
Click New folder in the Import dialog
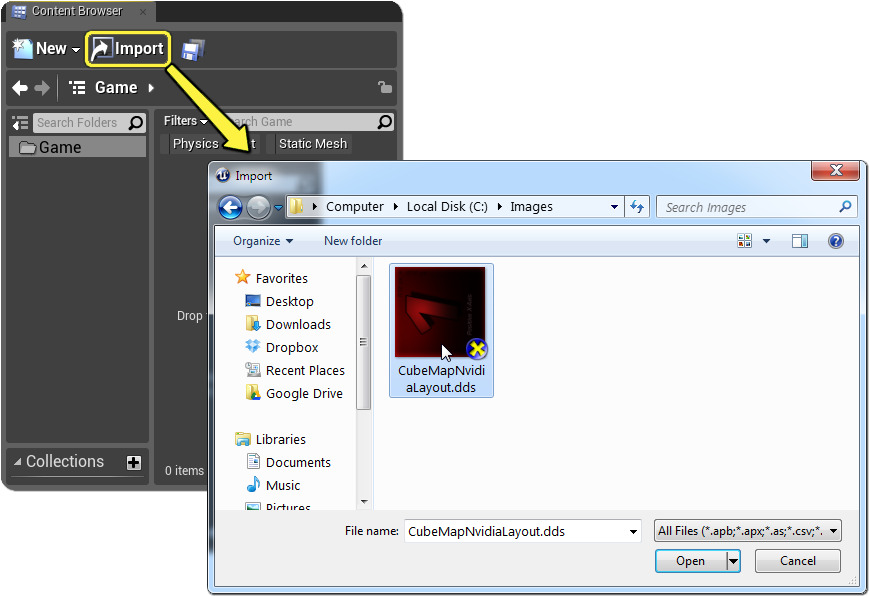pos(352,240)
